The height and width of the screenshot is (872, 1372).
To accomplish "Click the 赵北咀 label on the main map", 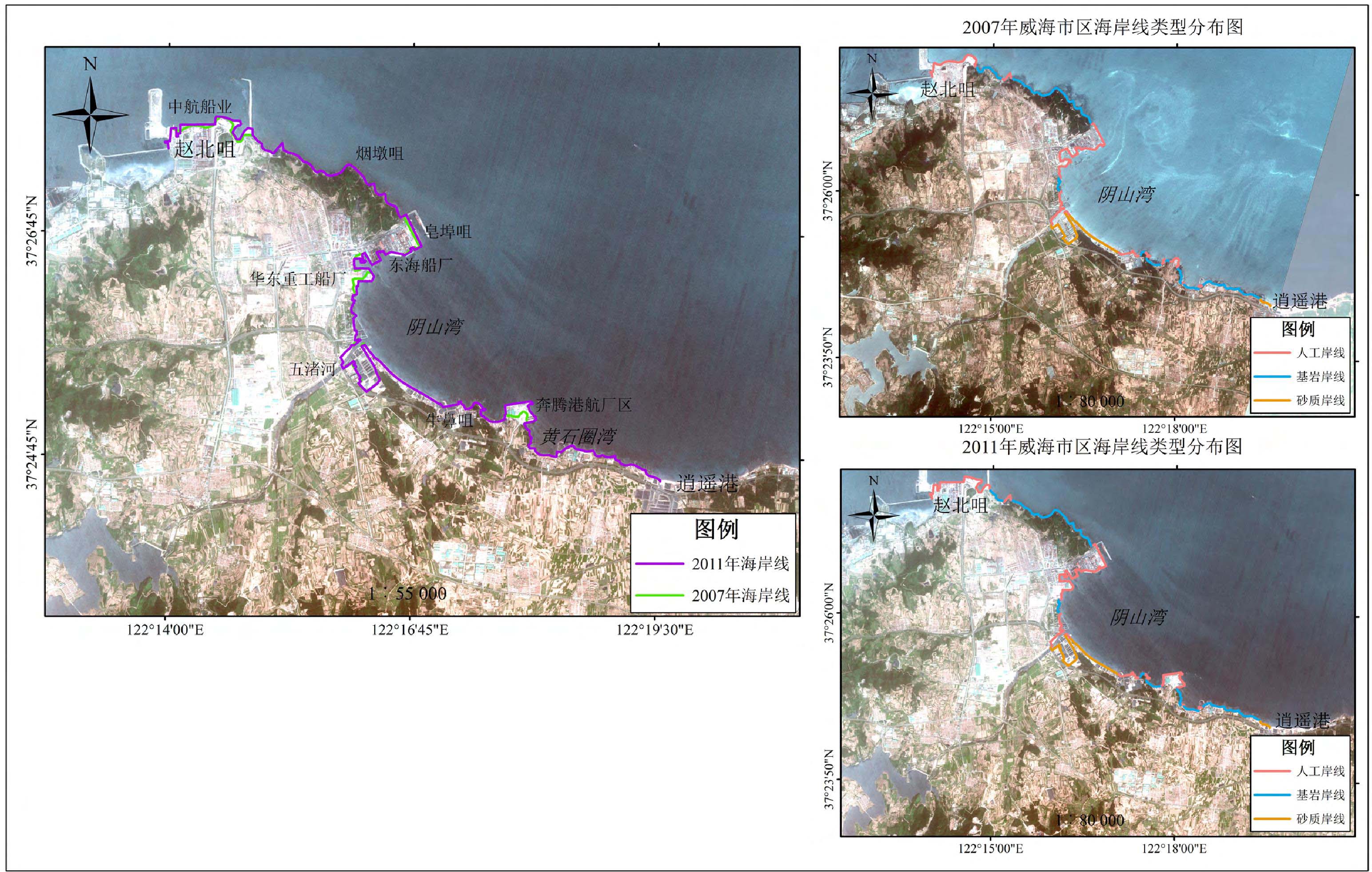I will coord(204,149).
